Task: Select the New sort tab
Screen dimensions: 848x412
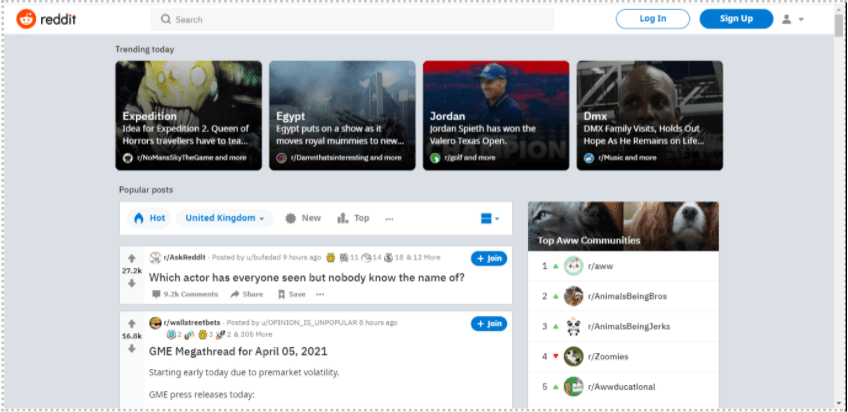Action: coord(303,218)
